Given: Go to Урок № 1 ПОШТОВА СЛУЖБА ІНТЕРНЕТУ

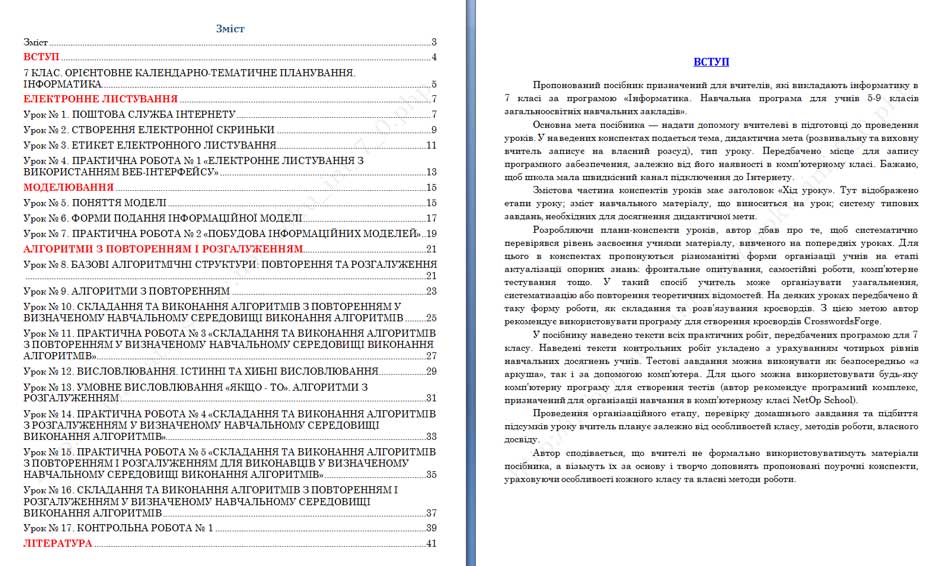Looking at the screenshot, I should pyautogui.click(x=130, y=114).
